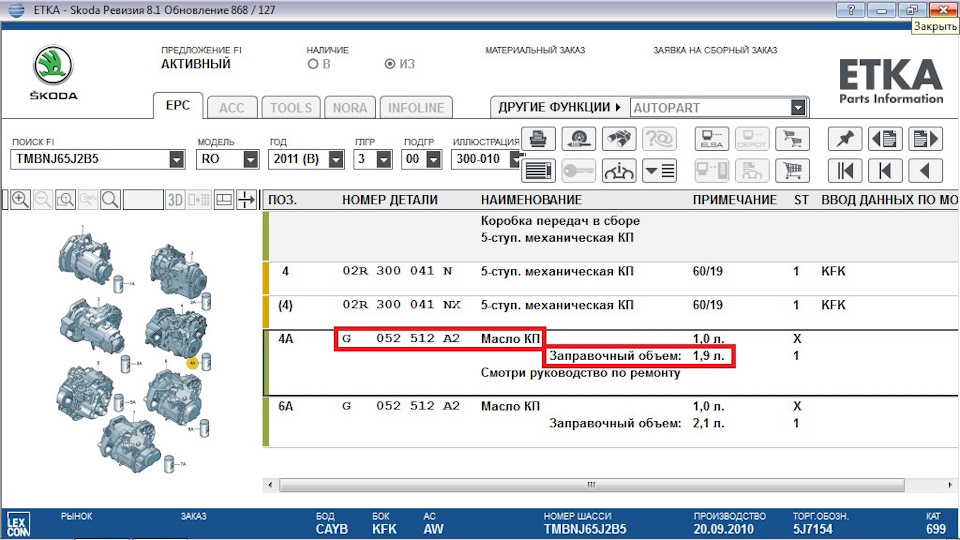The width and height of the screenshot is (960, 540).
Task: Click the split-layout panel icon
Action: coord(223,200)
